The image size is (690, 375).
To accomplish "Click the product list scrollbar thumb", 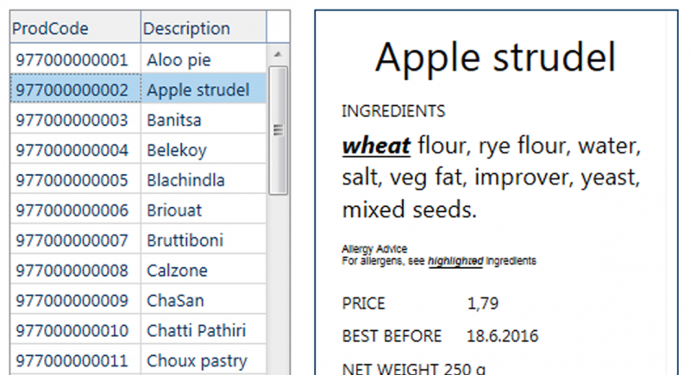I will [278, 130].
